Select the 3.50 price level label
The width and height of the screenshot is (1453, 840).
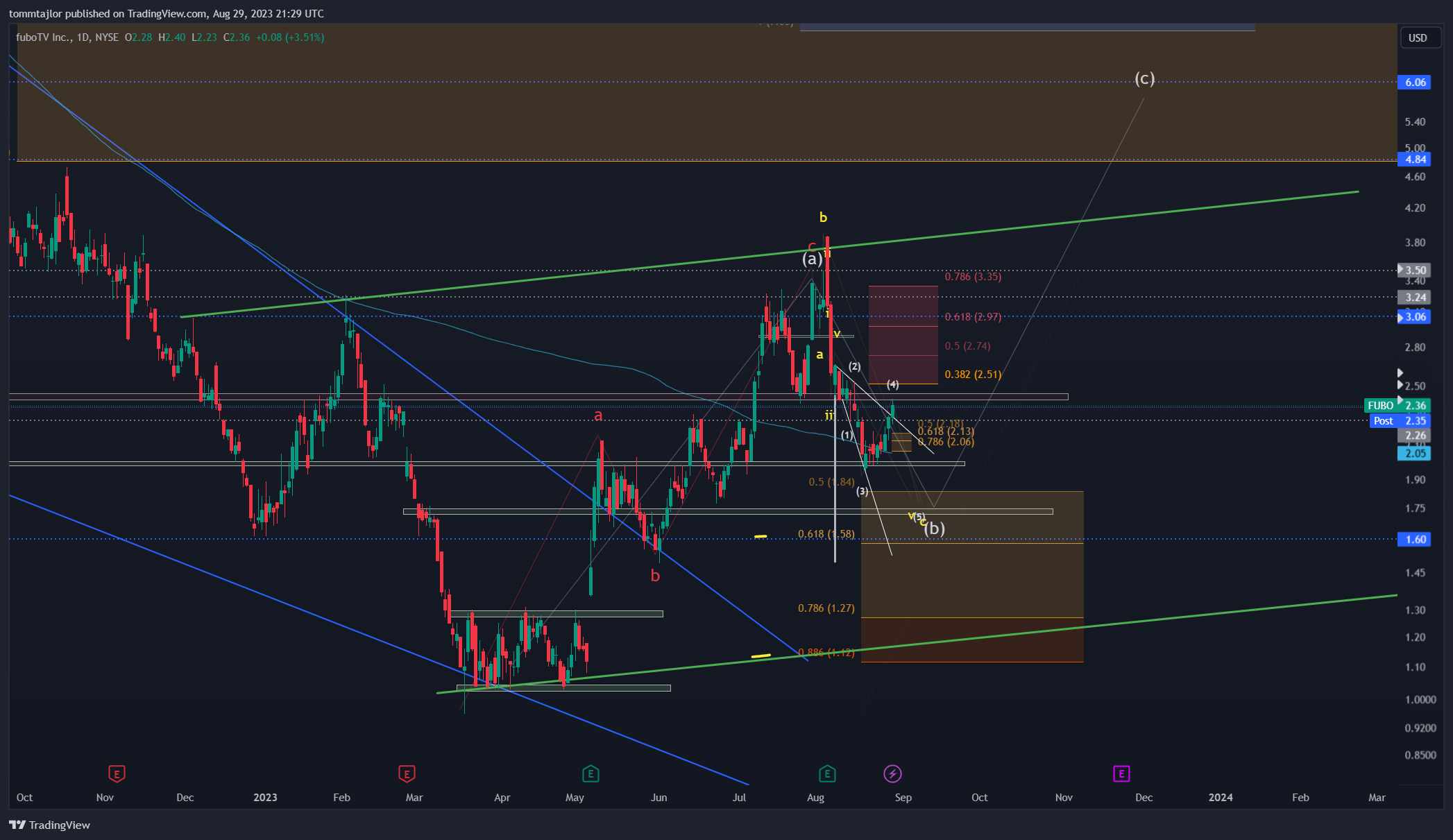point(1415,271)
